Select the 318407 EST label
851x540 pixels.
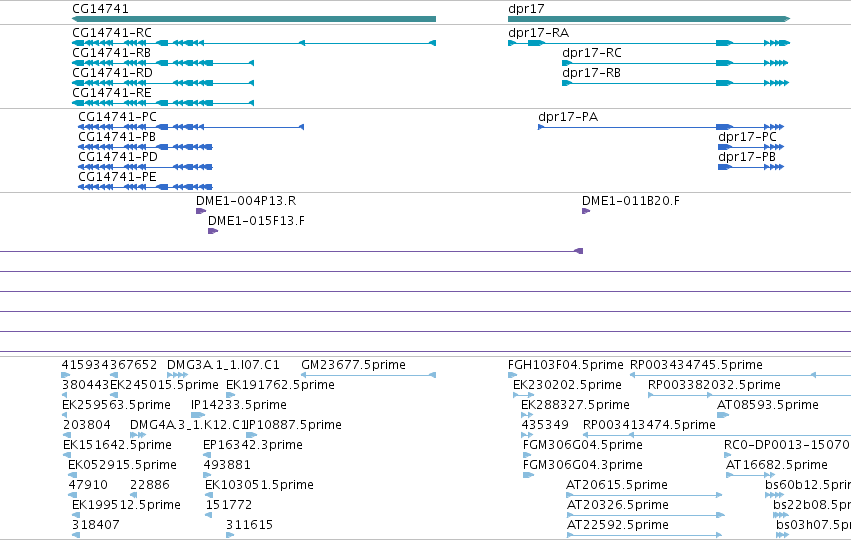click(96, 525)
